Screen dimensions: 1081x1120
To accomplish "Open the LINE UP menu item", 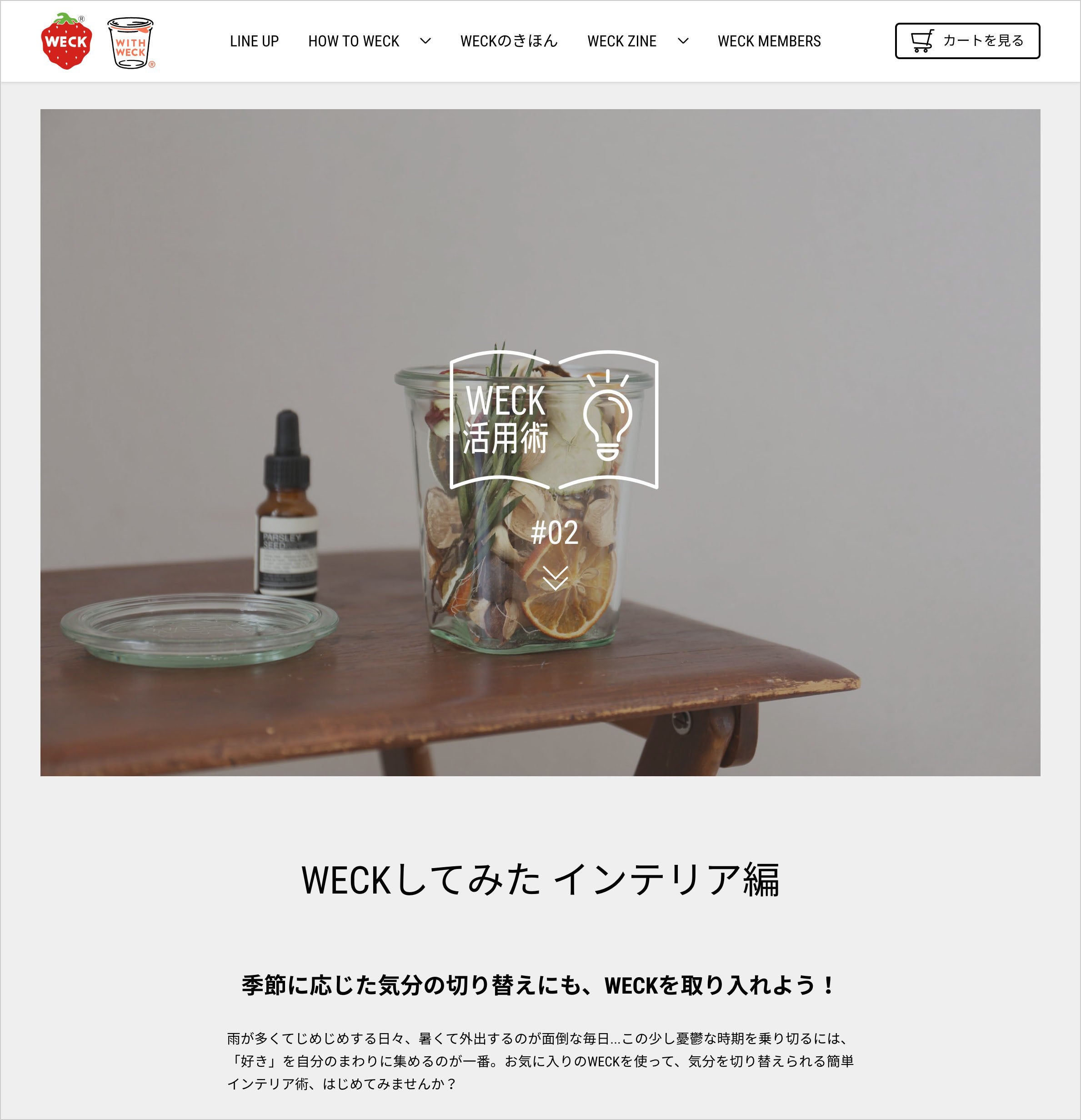I will pyautogui.click(x=254, y=41).
